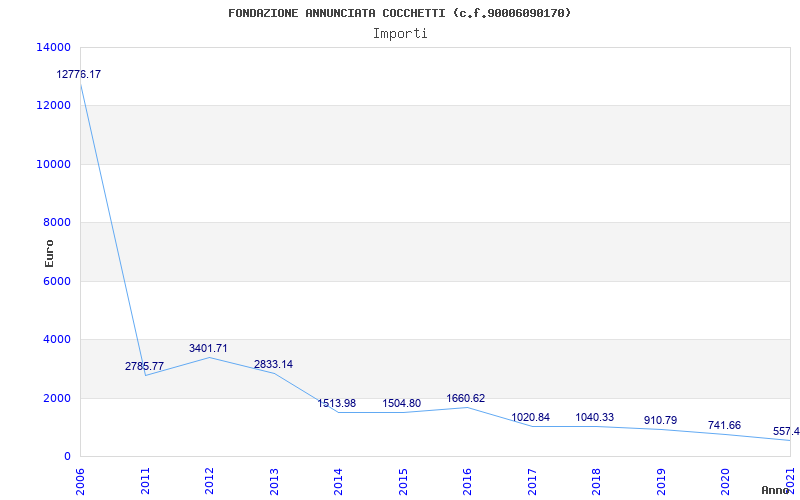This screenshot has height=500, width=800.
Task: Click the 8000 y-axis tick
Action: click(56, 222)
